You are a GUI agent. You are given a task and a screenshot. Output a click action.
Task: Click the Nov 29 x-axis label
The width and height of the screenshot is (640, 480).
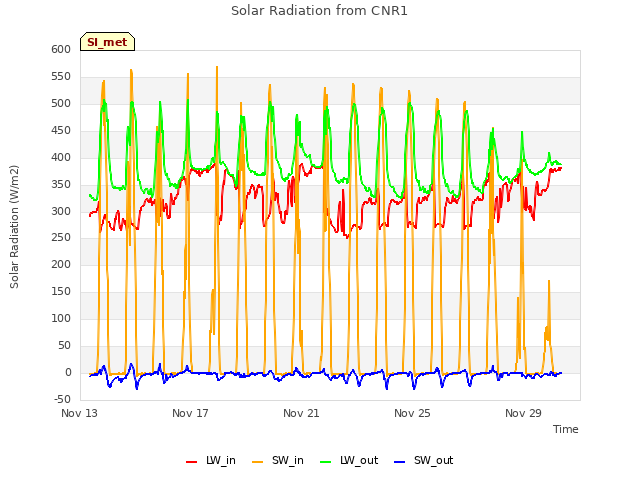click(x=523, y=413)
